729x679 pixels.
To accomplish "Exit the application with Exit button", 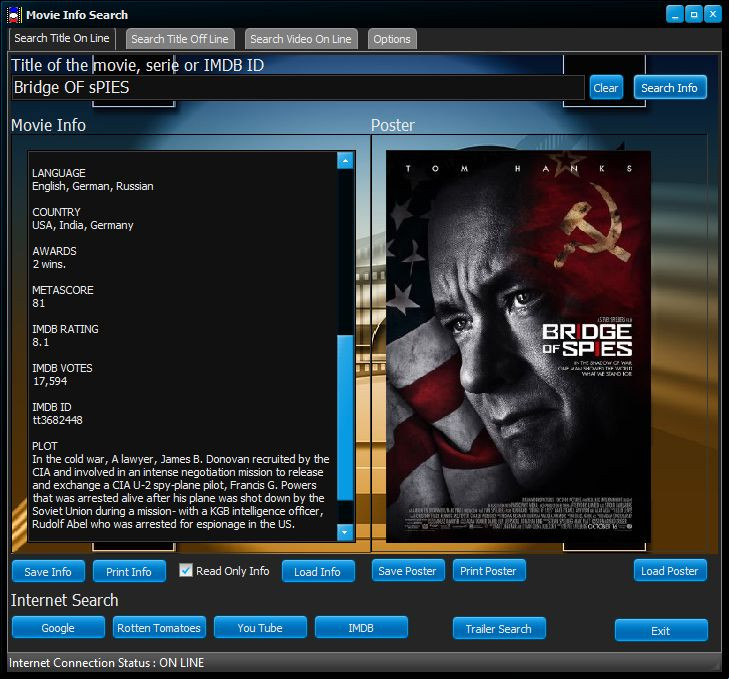I will click(661, 631).
